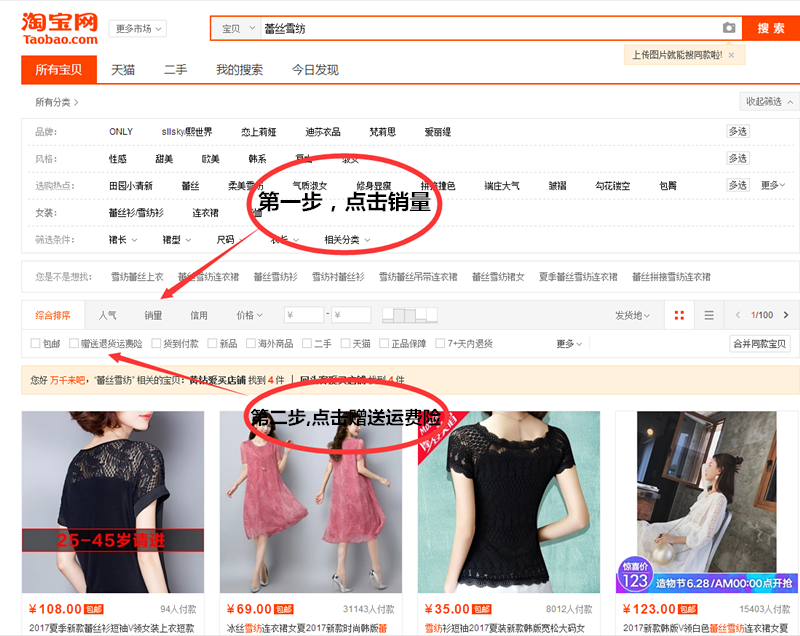
Task: Check the 包邮 free shipping checkbox
Action: (x=36, y=344)
